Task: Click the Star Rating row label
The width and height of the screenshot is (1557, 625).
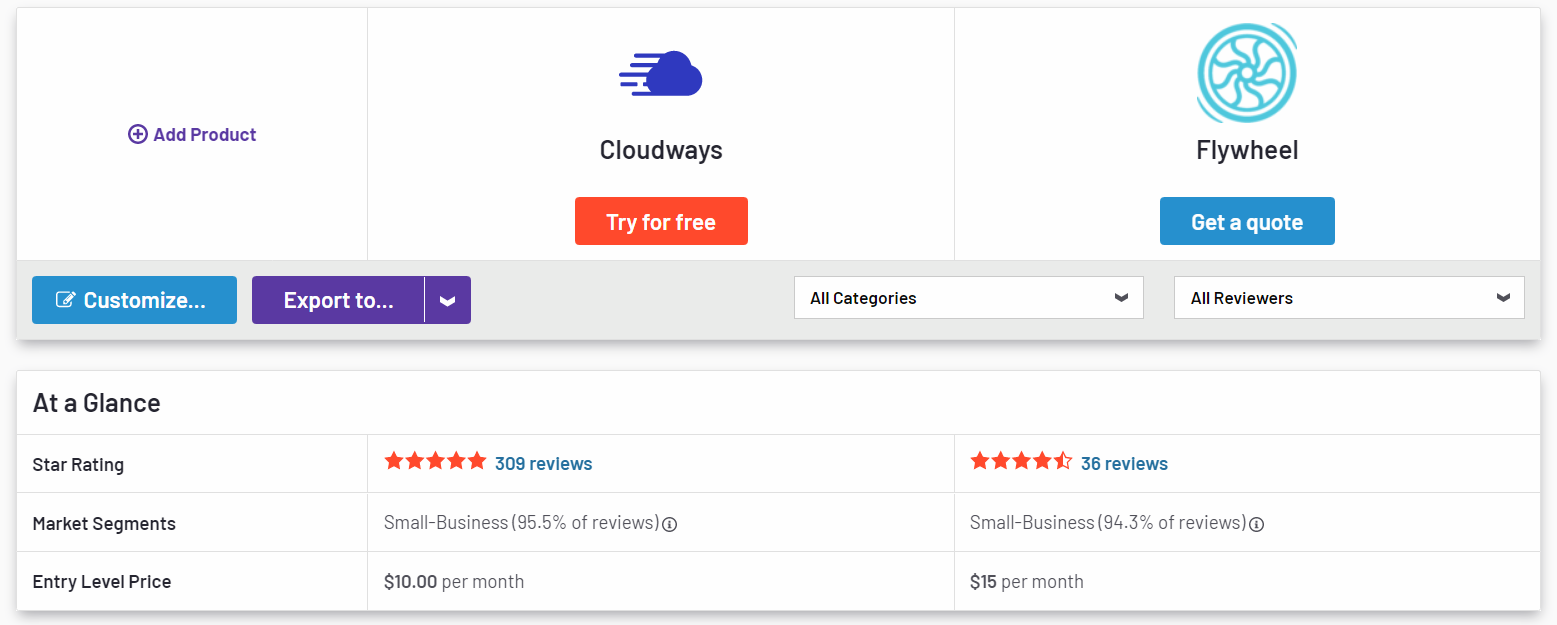Action: (78, 465)
